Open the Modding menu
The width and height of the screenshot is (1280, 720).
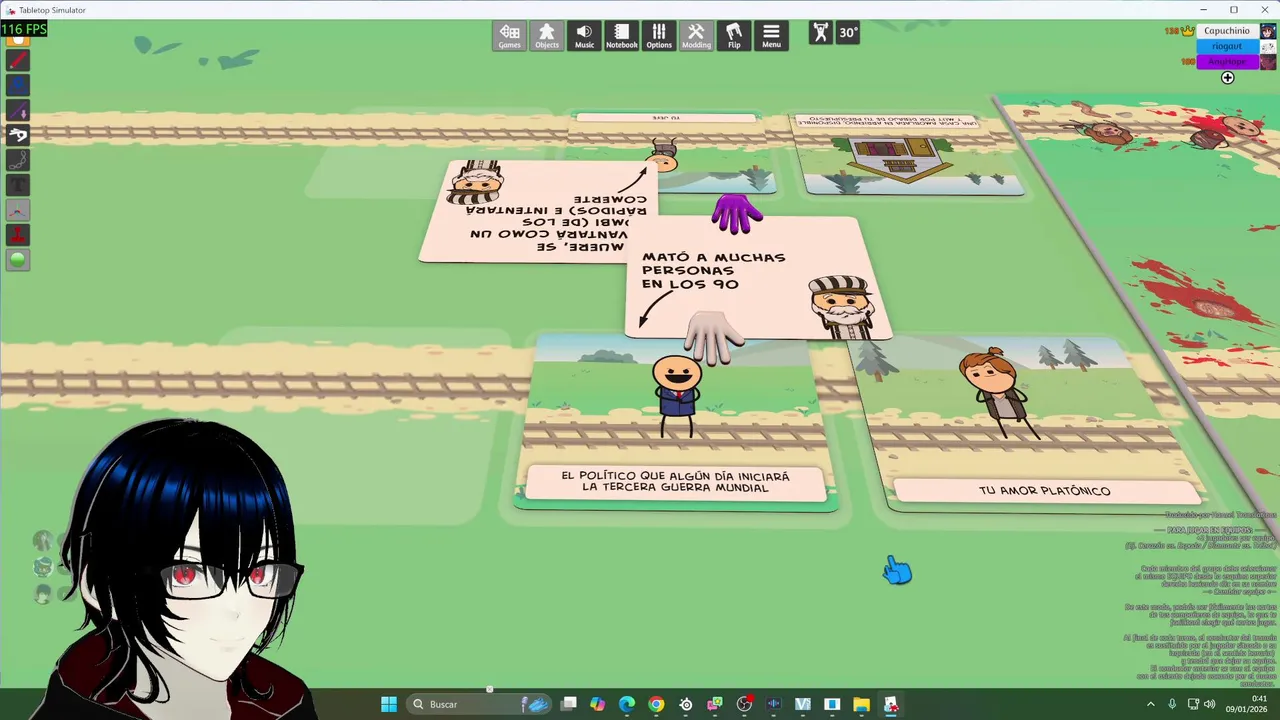point(696,36)
